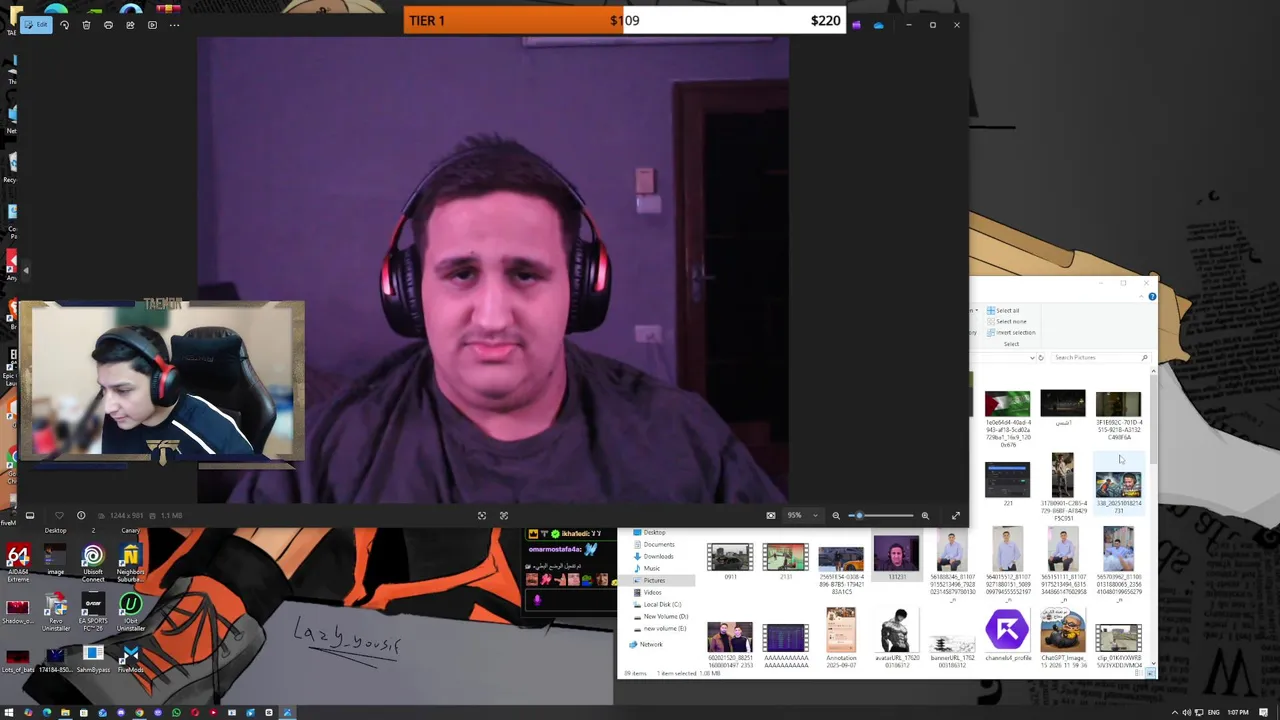Click fit-to-window icon in Photos bottom bar
Image resolution: width=1280 pixels, height=720 pixels.
click(481, 515)
